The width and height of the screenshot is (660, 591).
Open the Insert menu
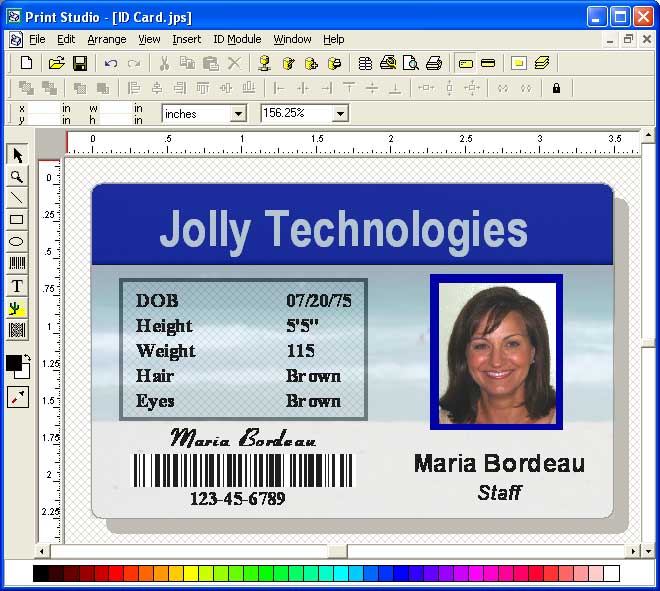coord(187,39)
